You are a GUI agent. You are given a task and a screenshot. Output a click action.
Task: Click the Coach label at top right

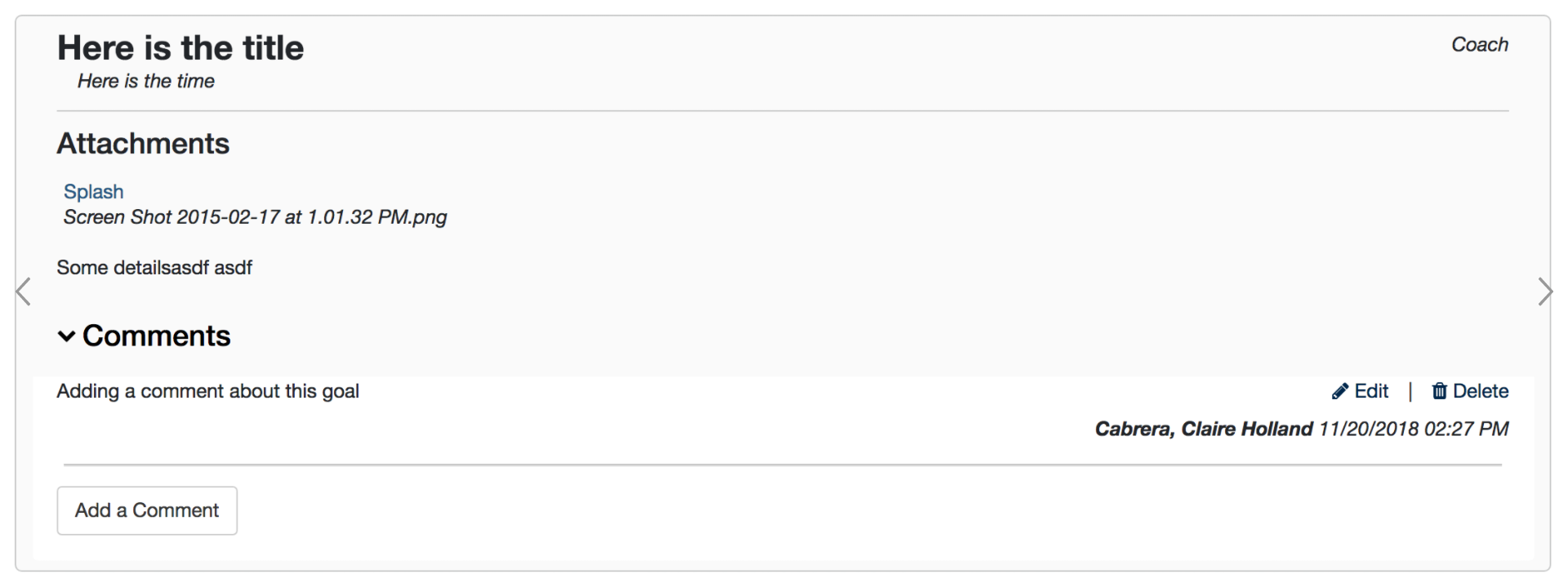click(x=1480, y=45)
